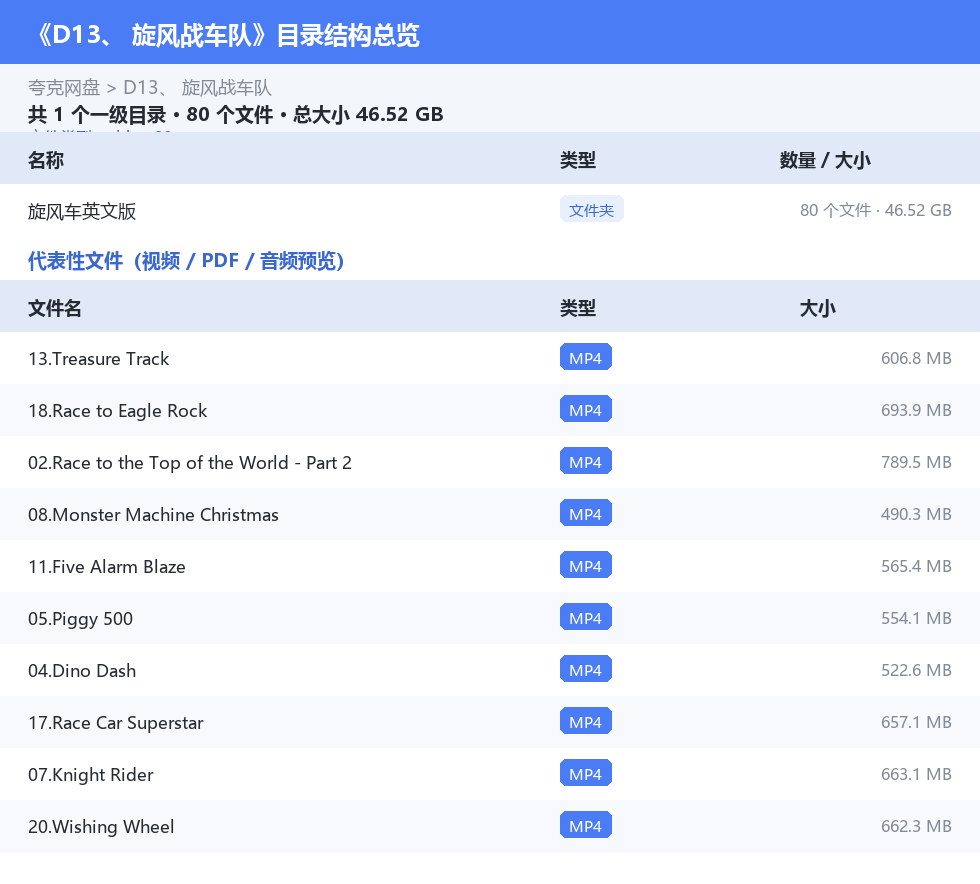This screenshot has width=980, height=884.
Task: Click the MP4 badge for Five Alarm Blaze
Action: [586, 565]
